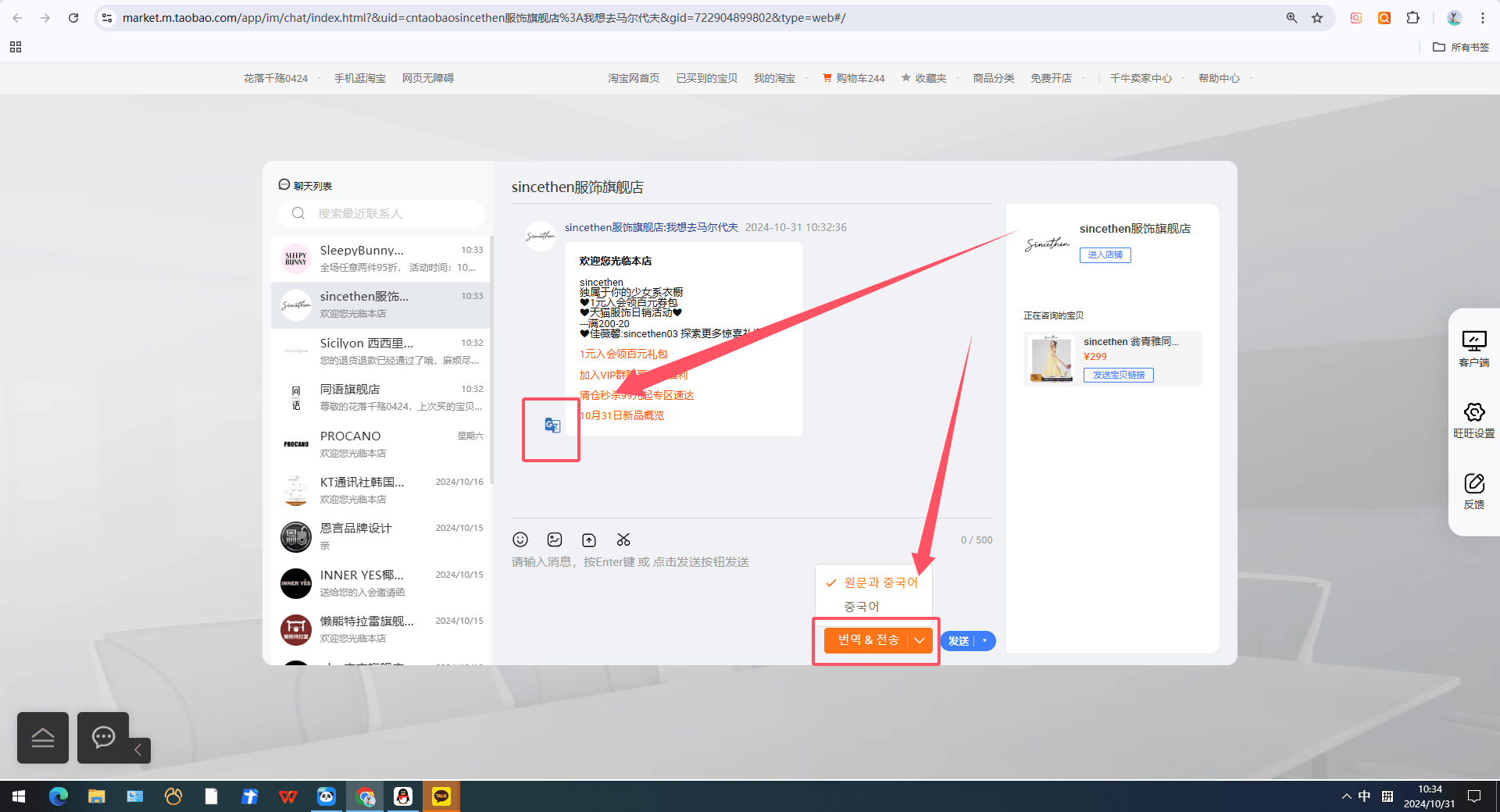Open the Sicilyon 西西里 chat conversation
The height and width of the screenshot is (812, 1500).
[x=381, y=351]
